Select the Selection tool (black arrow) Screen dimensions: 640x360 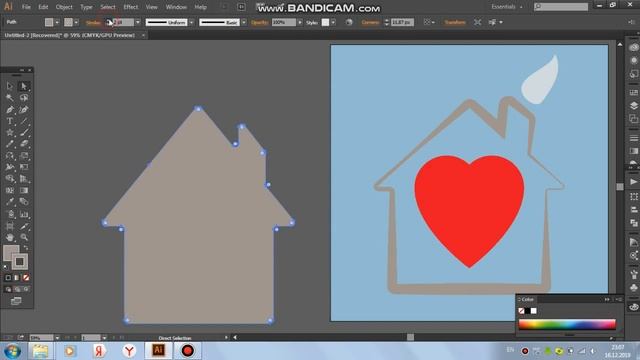pos(10,86)
